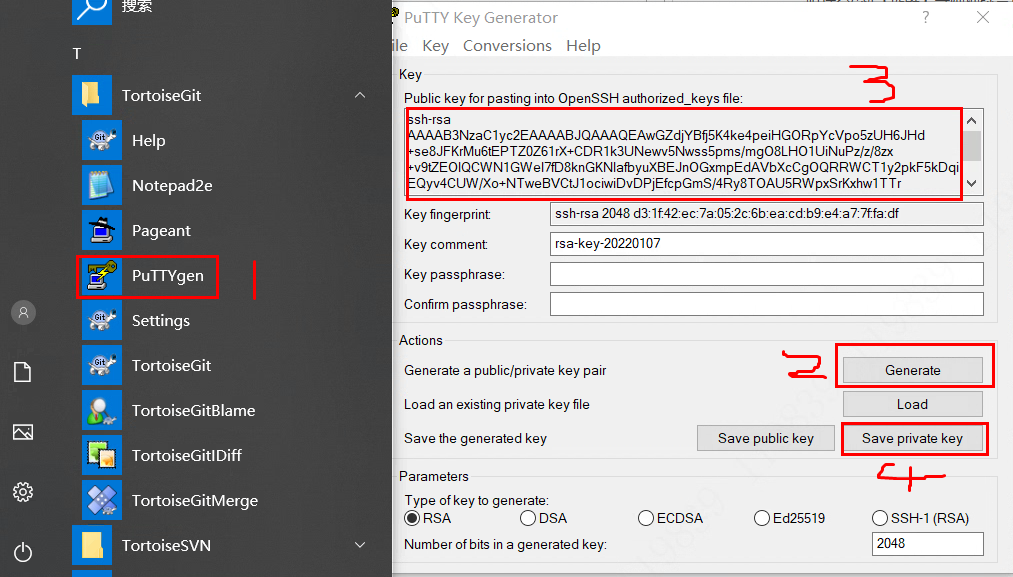Image resolution: width=1013 pixels, height=577 pixels.
Task: Select RSA key type
Action: coord(412,518)
